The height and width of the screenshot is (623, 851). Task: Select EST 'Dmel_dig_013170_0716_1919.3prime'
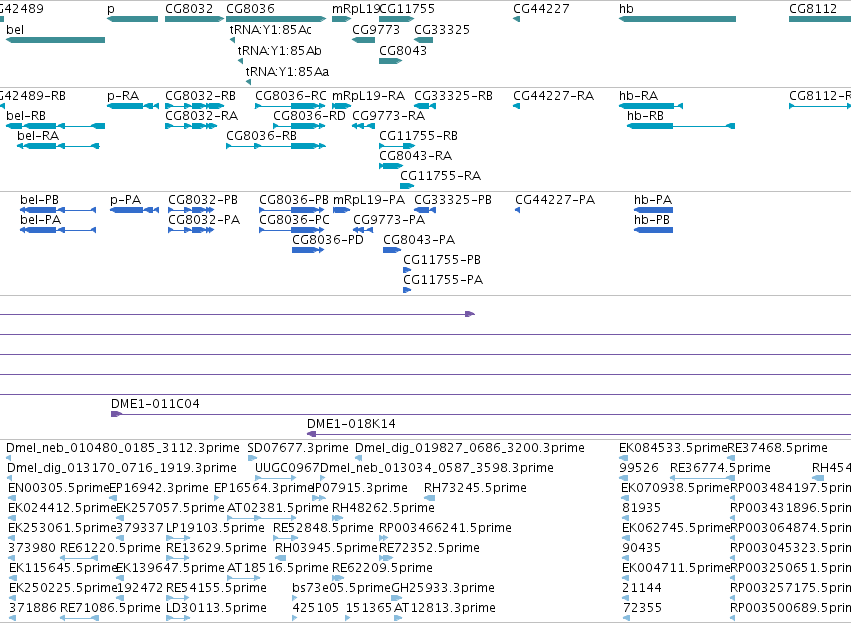[122, 468]
